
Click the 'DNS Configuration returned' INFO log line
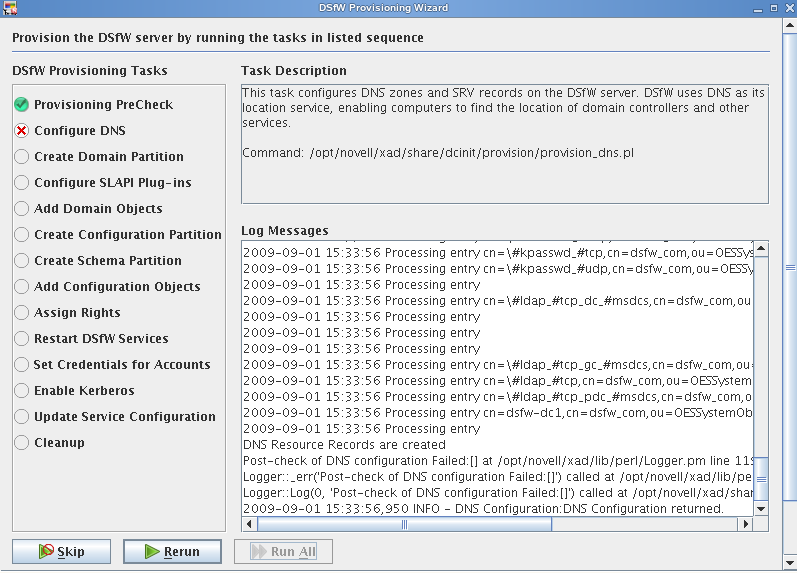tap(483, 509)
